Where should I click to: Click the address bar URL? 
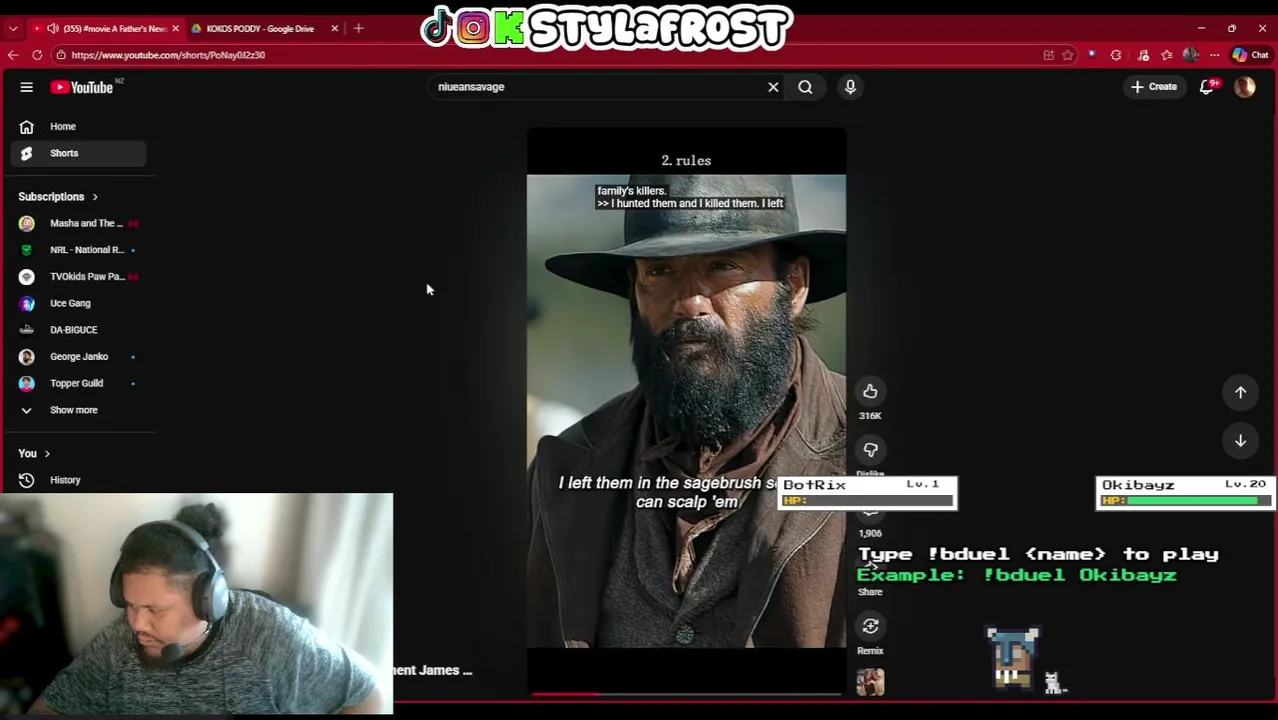point(168,55)
